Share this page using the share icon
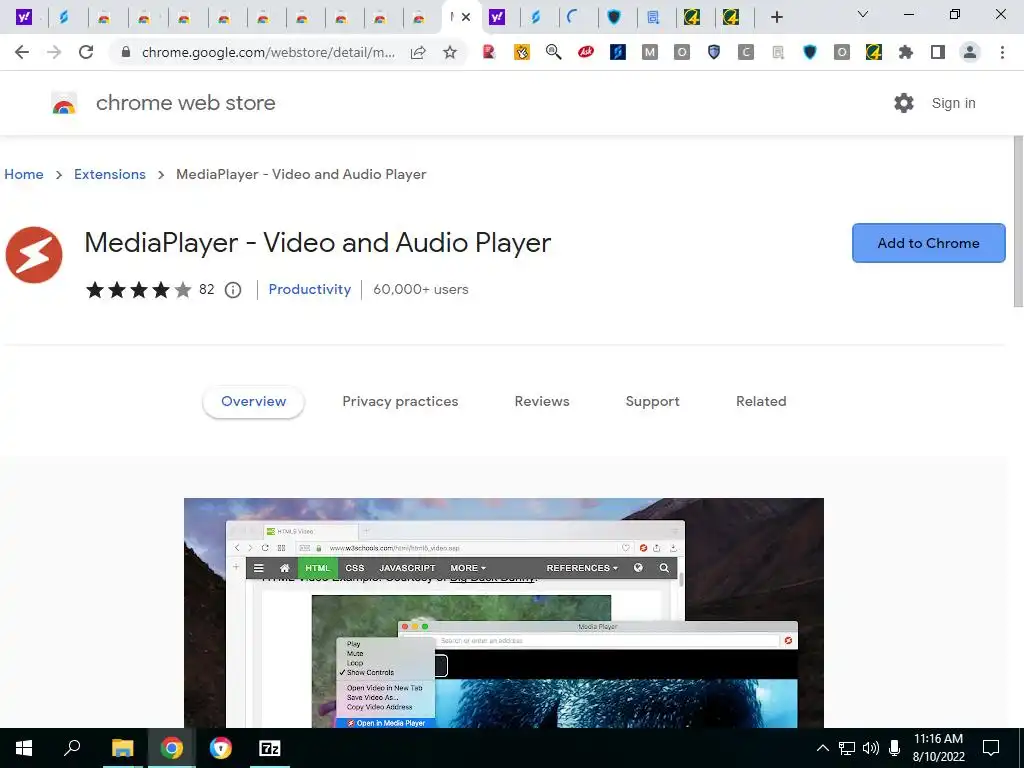This screenshot has height=768, width=1024. (418, 52)
